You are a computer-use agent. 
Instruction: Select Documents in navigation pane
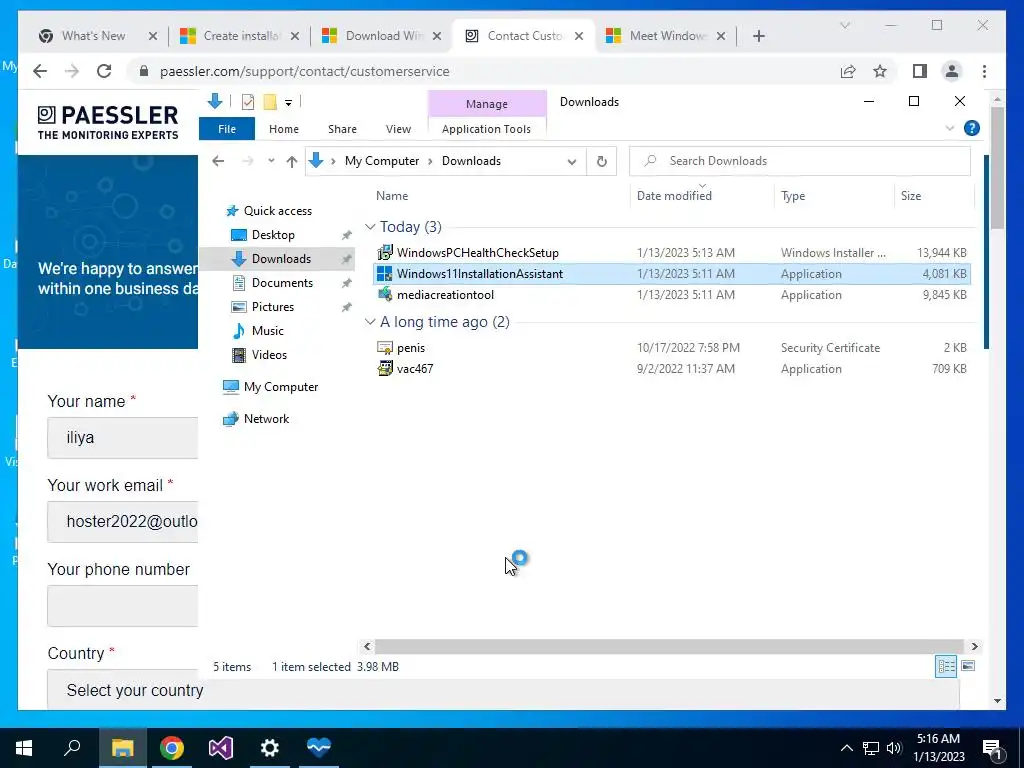point(282,283)
